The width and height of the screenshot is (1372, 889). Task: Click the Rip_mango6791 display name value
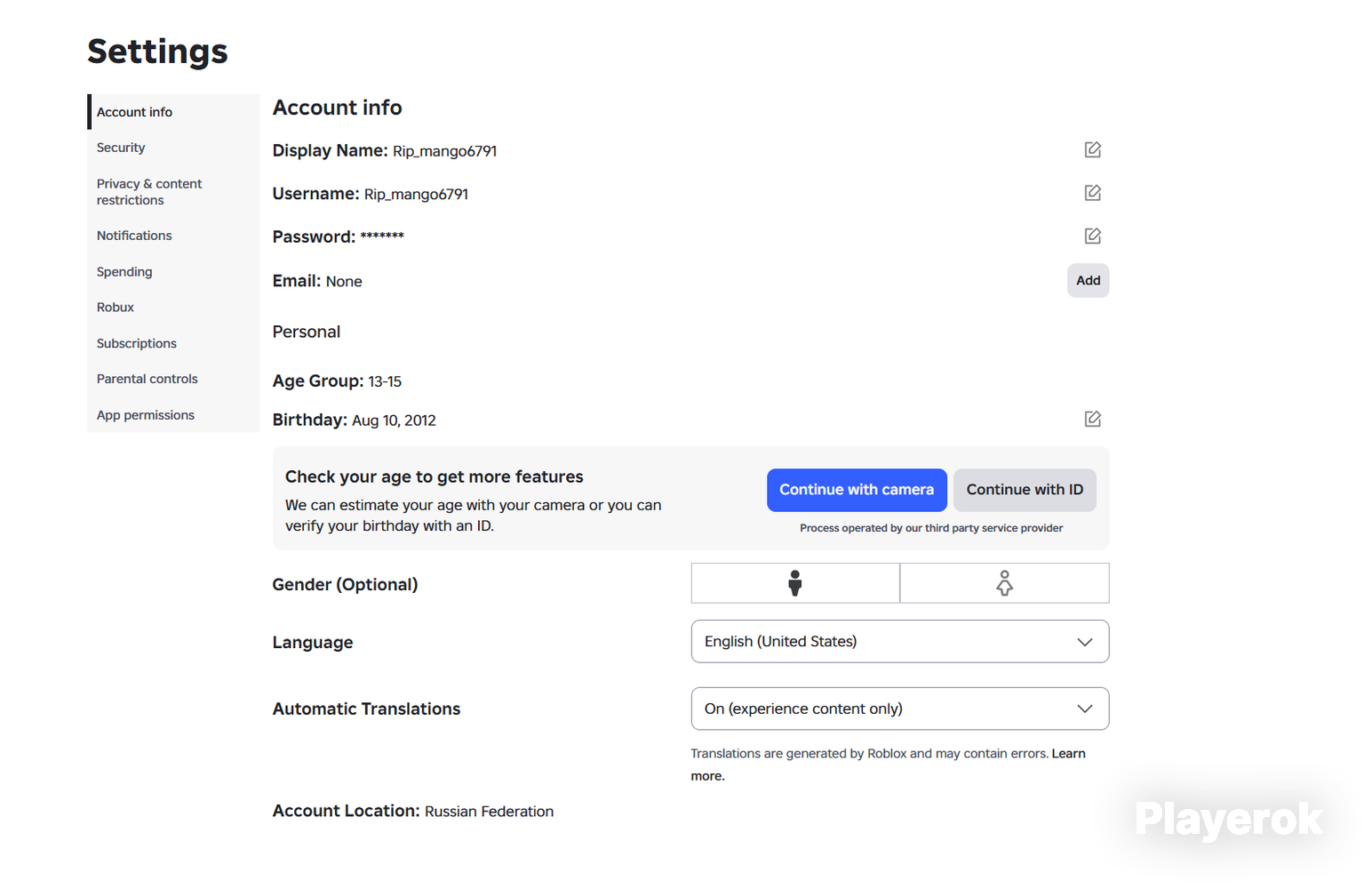tap(445, 151)
